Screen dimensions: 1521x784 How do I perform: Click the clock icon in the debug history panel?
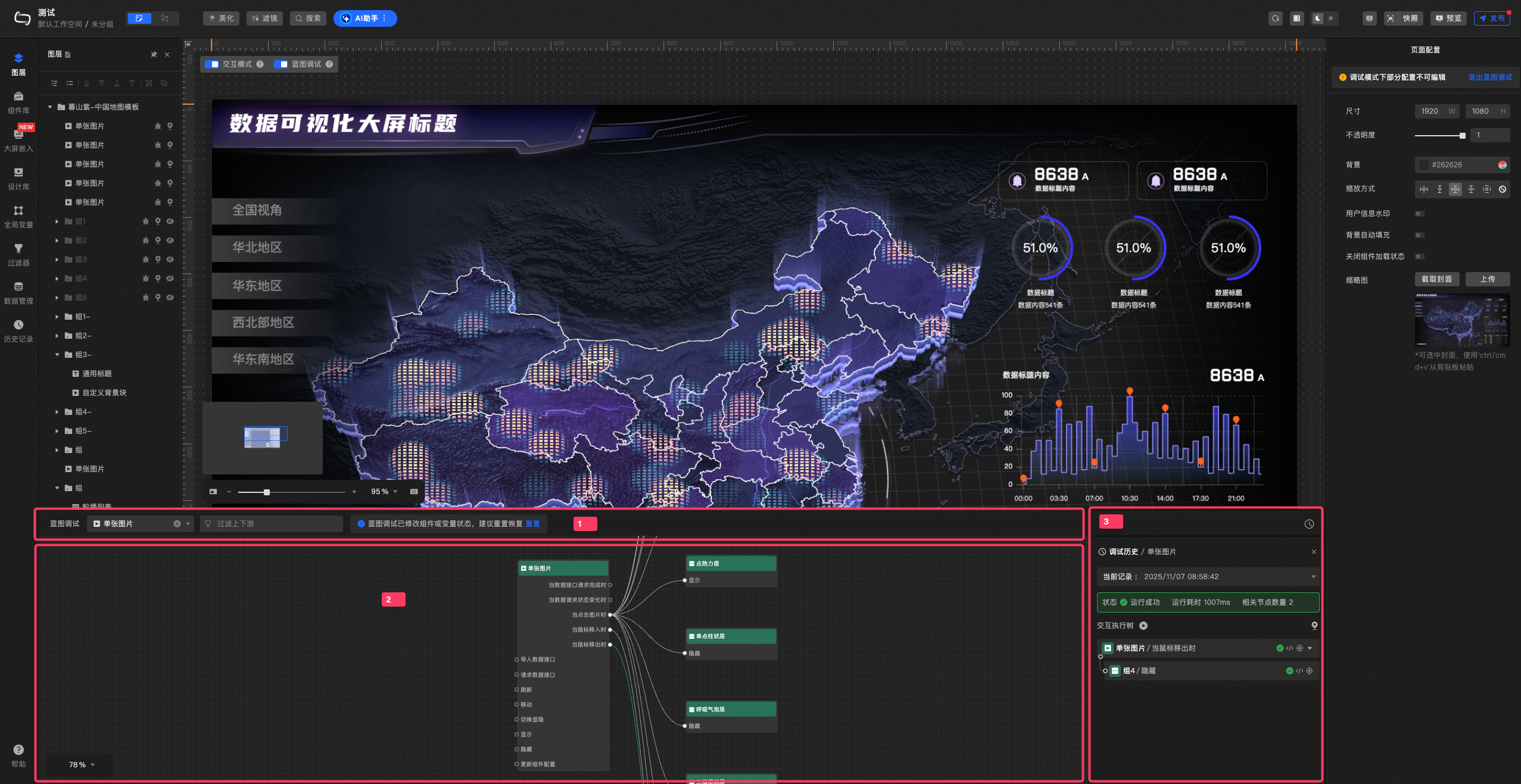[x=1309, y=524]
